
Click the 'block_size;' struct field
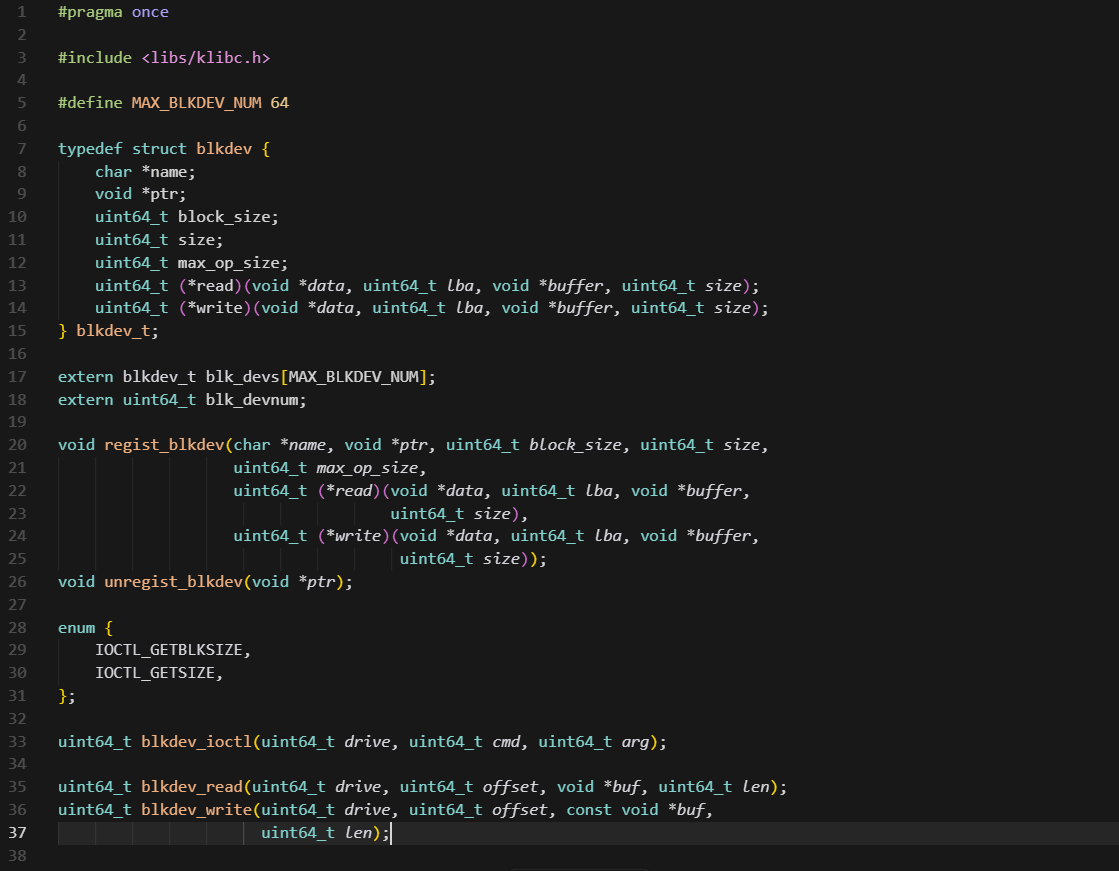228,217
